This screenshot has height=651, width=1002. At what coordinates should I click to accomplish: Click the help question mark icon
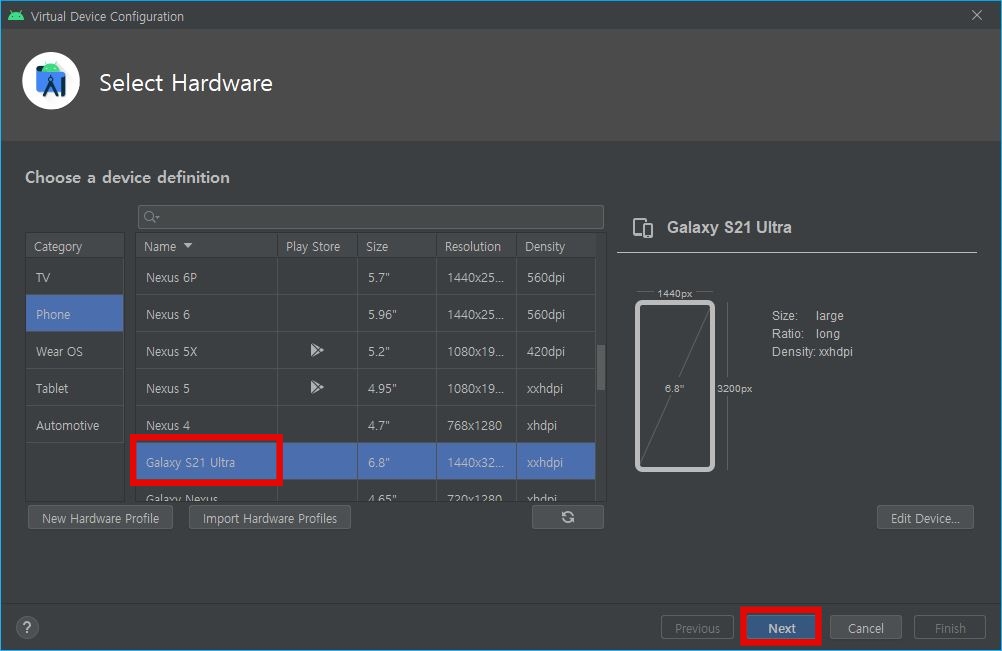point(27,627)
